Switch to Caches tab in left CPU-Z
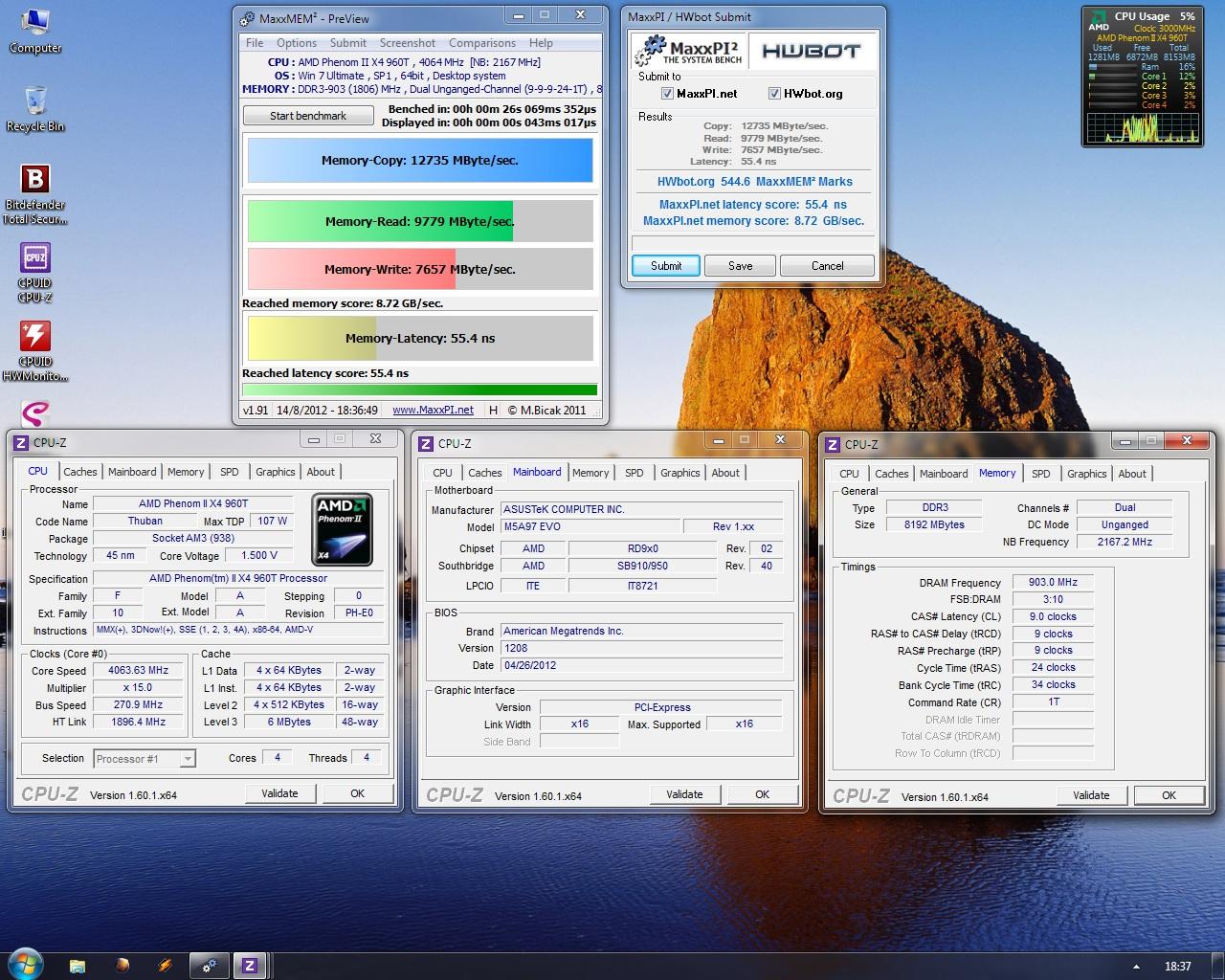 80,472
